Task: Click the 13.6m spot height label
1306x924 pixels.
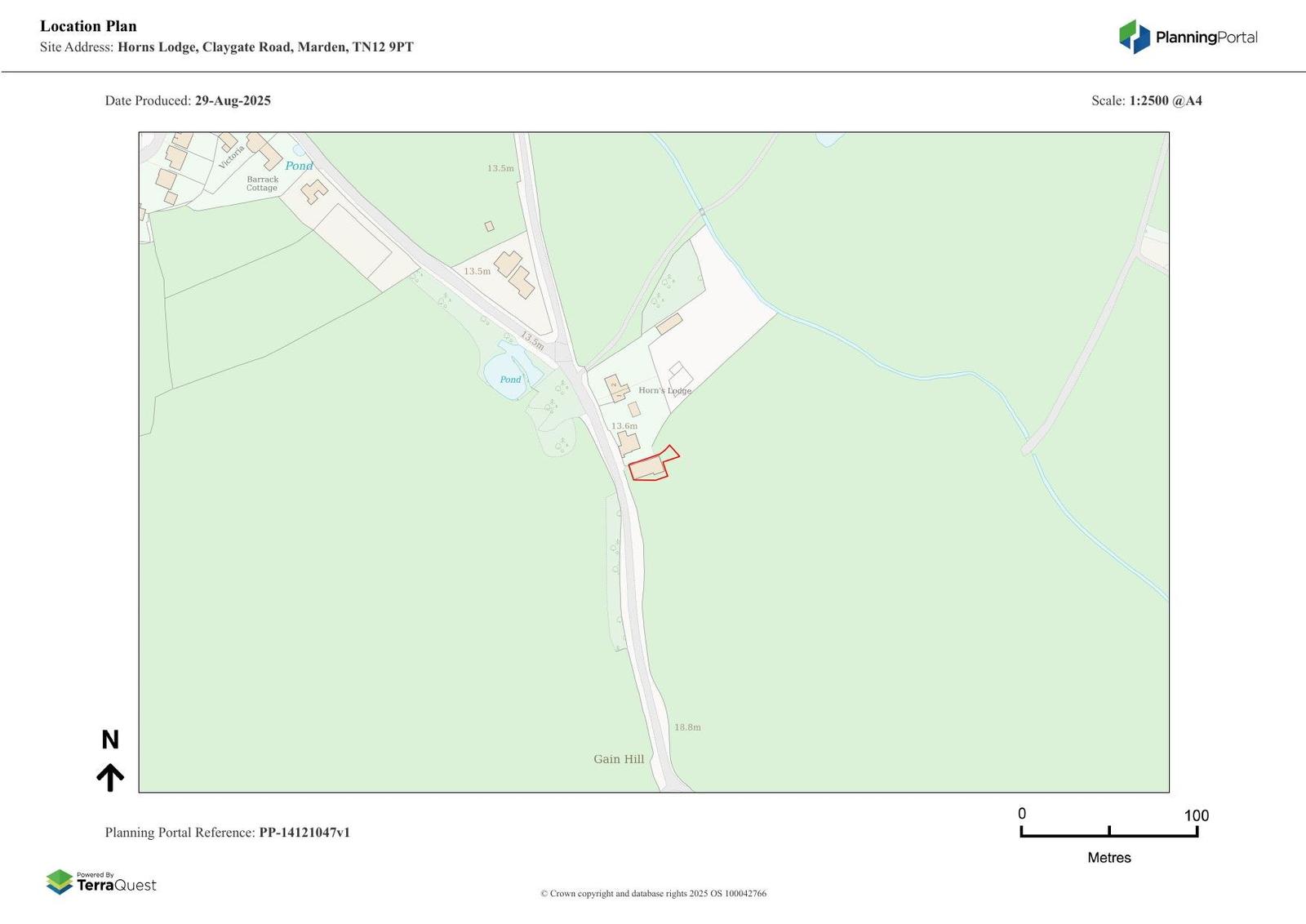Action: point(624,426)
